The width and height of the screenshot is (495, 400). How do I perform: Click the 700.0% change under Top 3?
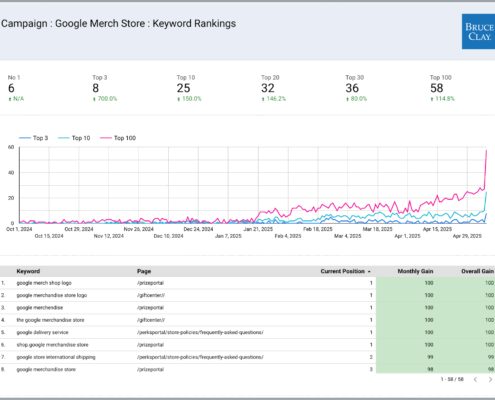(105, 99)
